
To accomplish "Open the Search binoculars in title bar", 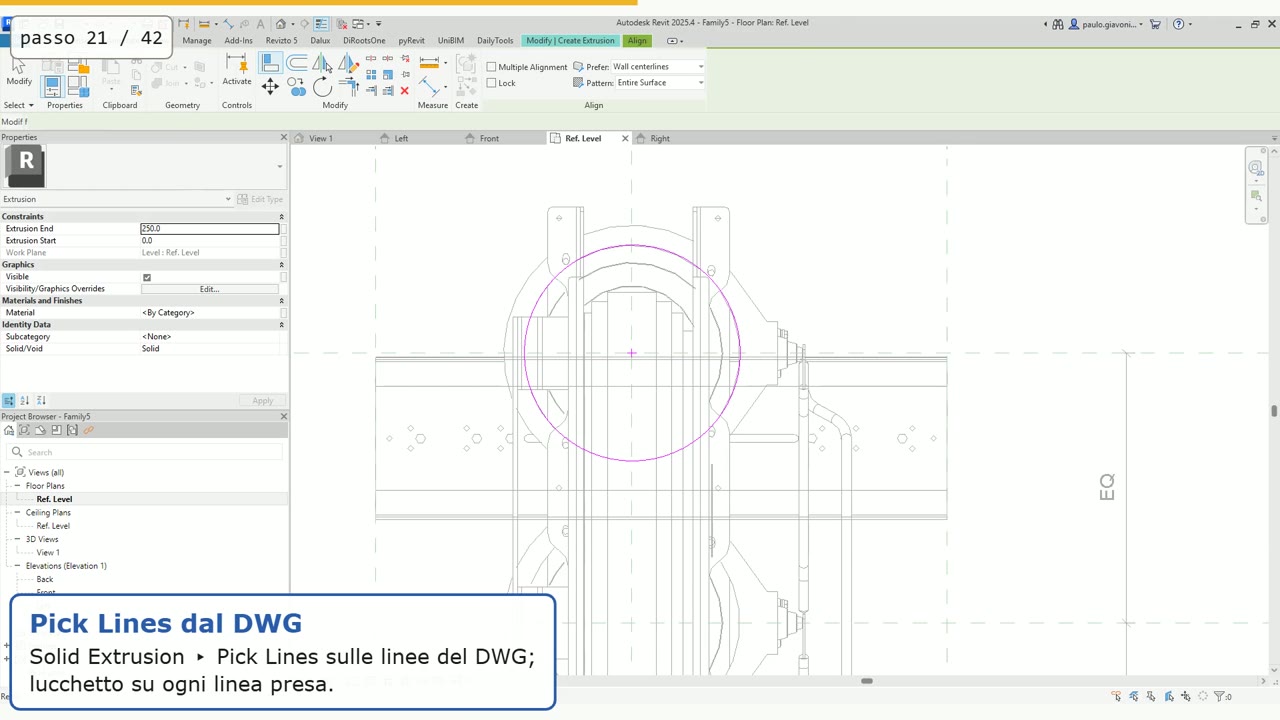I will point(1057,24).
